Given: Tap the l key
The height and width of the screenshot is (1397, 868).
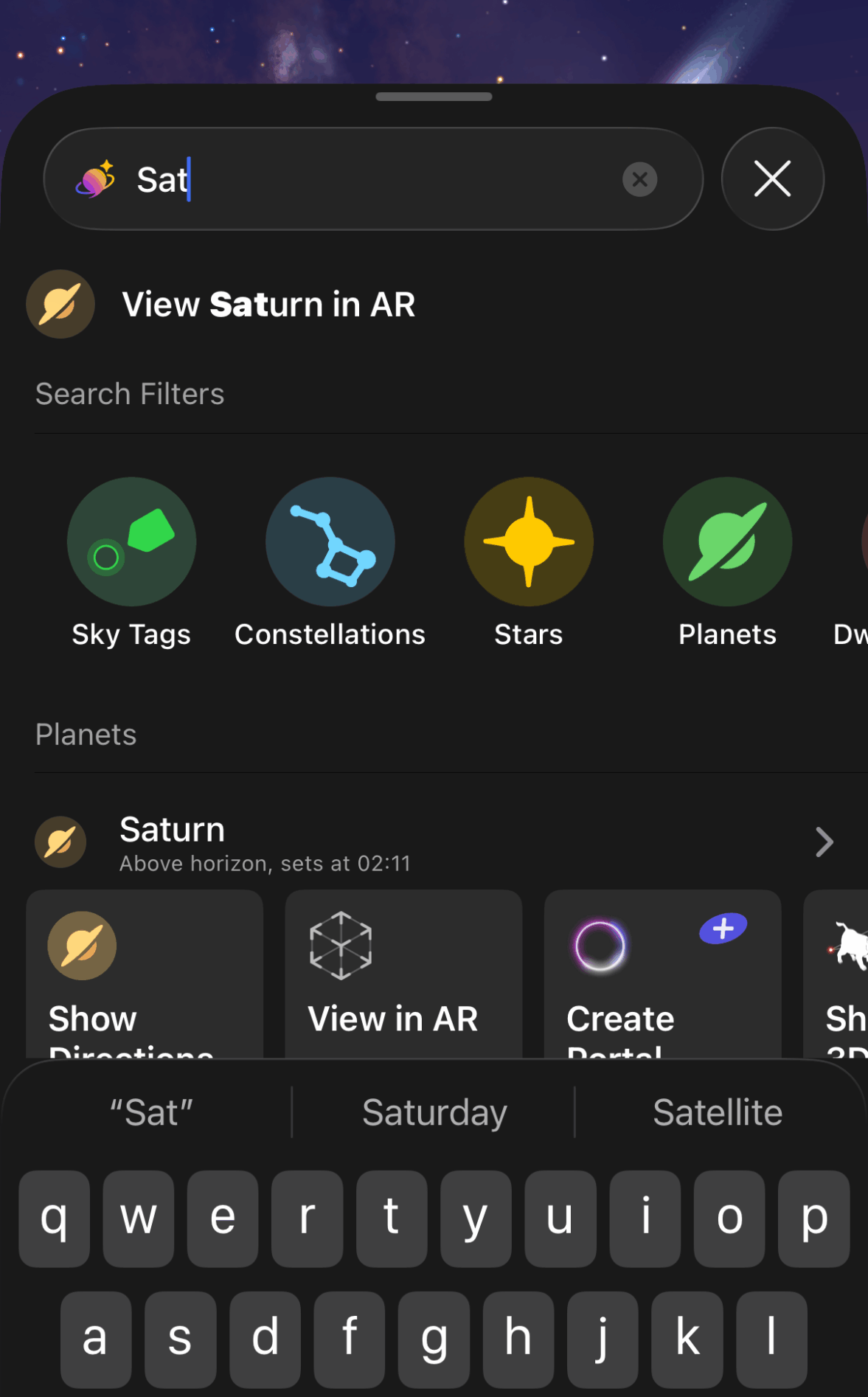Looking at the screenshot, I should [771, 1339].
